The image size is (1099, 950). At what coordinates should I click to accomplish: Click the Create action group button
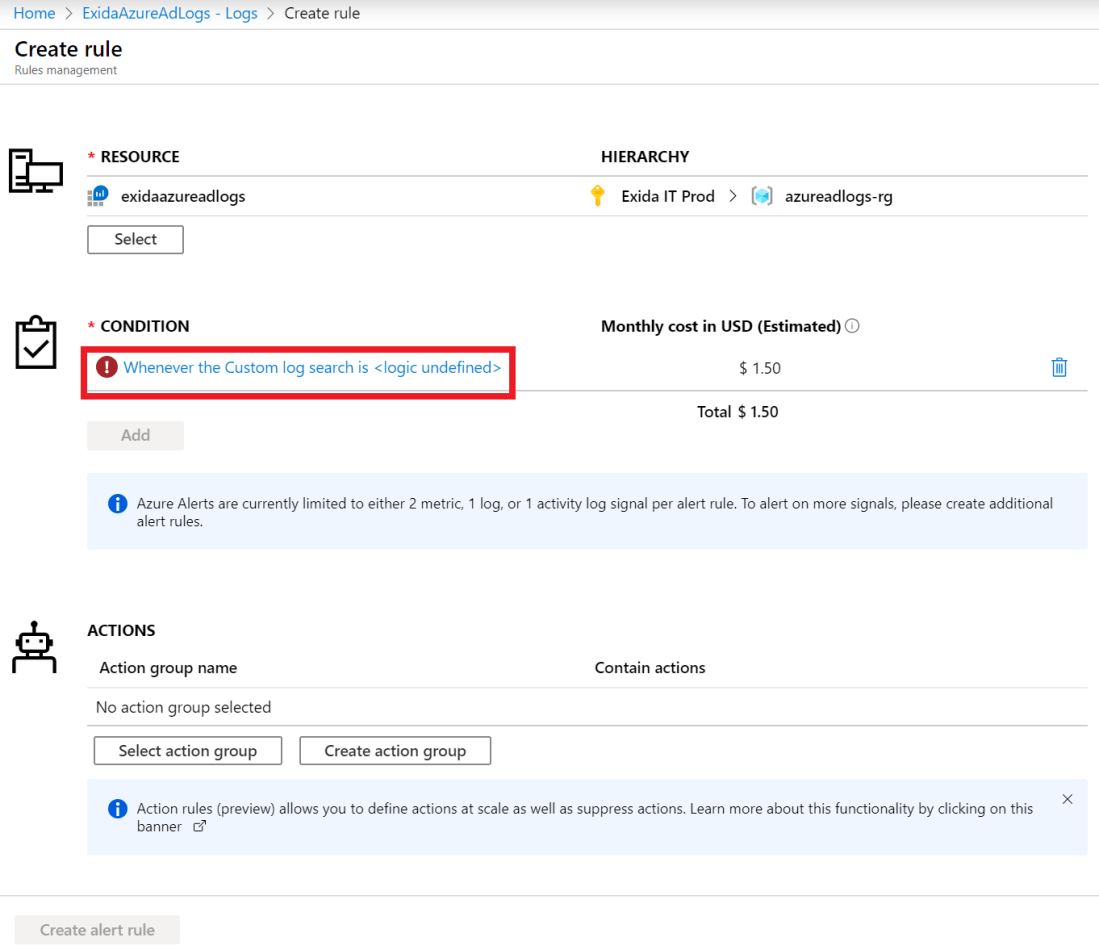395,751
